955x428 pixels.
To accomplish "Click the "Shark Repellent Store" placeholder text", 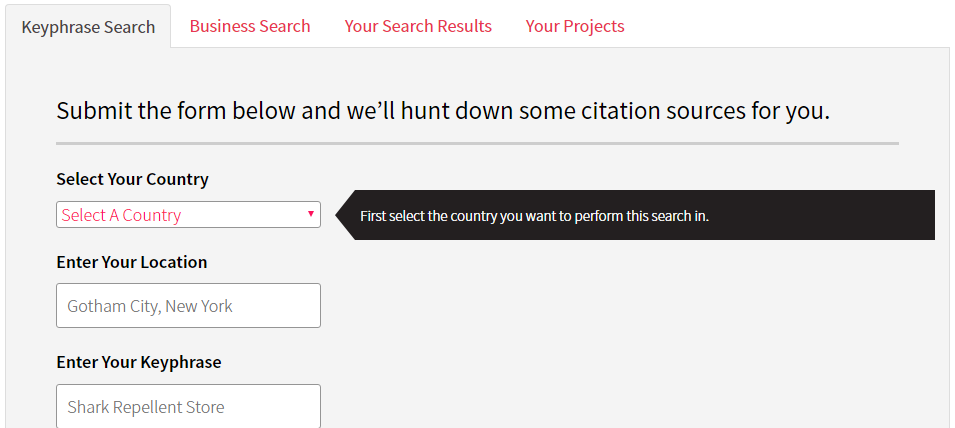I will coord(145,407).
